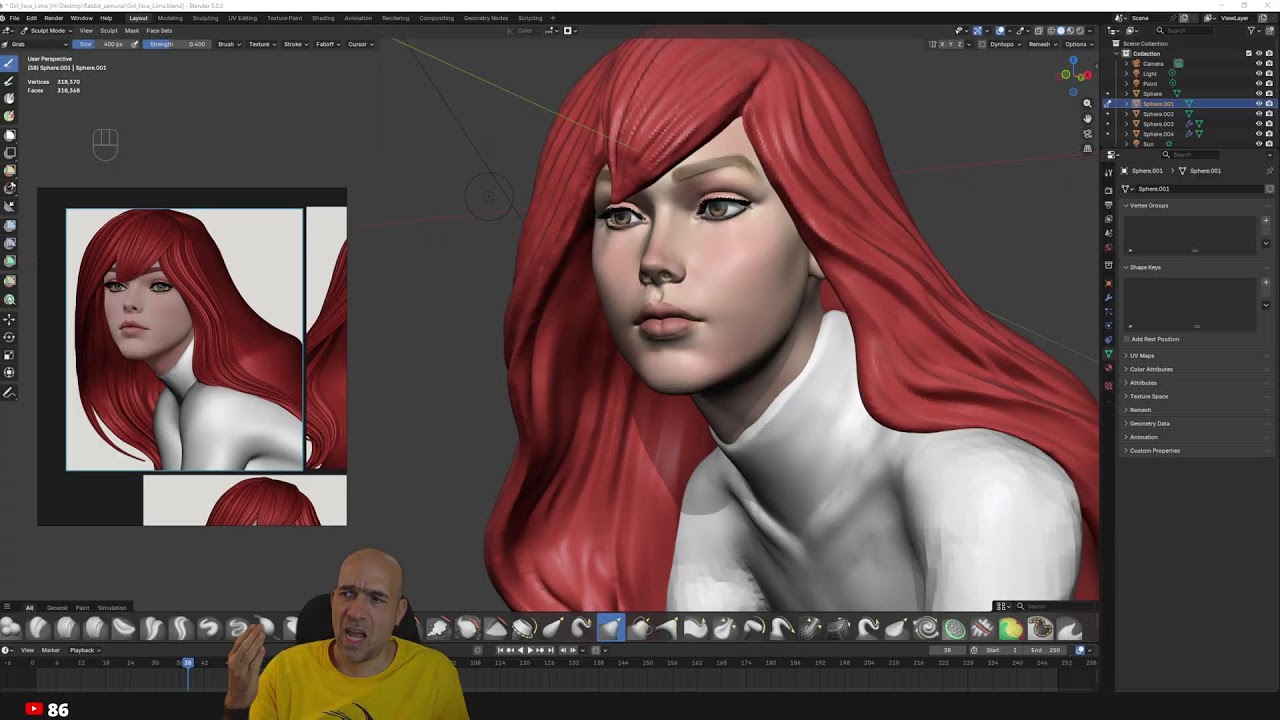Select the highlighted brush in asset shelf
Viewport: 1280px width, 720px height.
pyautogui.click(x=611, y=627)
